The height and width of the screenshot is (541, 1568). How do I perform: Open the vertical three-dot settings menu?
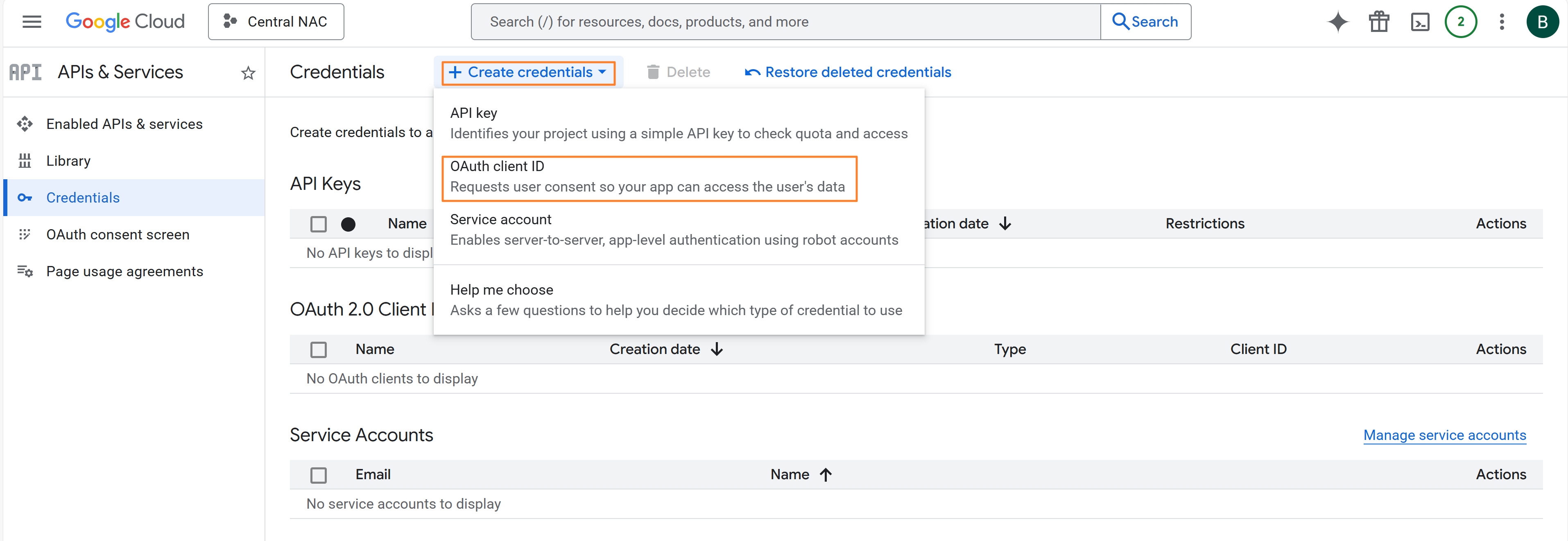click(1502, 22)
